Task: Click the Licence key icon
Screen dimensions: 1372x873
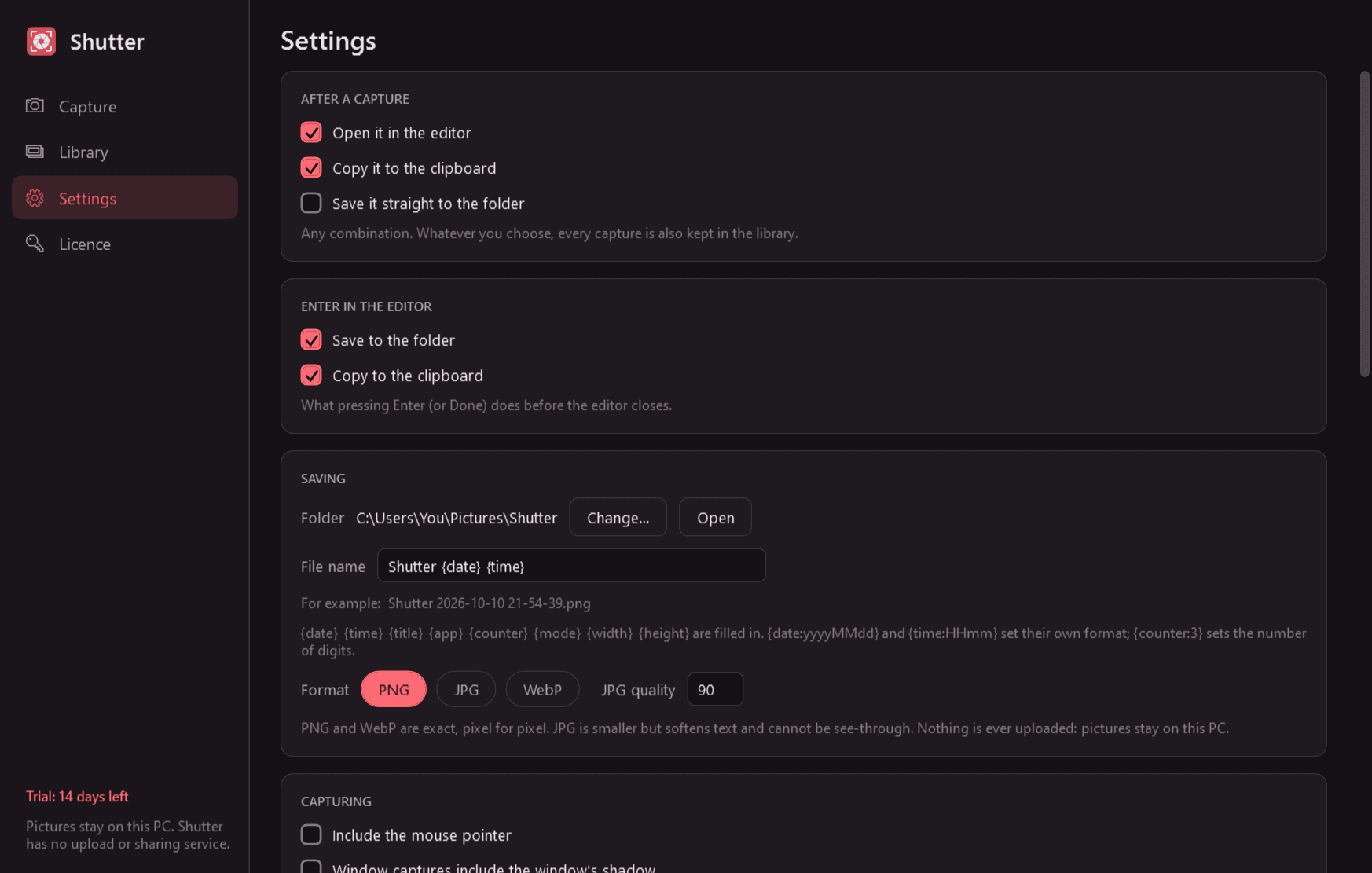Action: pos(35,244)
